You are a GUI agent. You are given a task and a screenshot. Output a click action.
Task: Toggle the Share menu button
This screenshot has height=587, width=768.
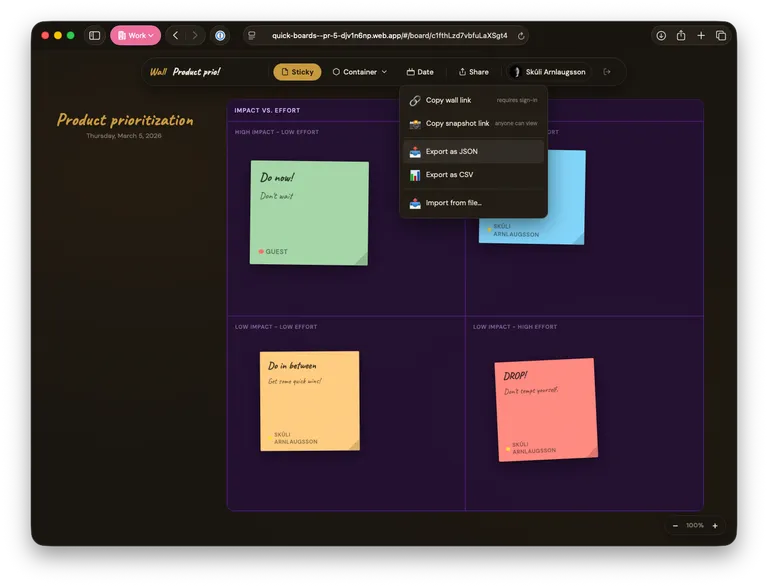tap(473, 72)
